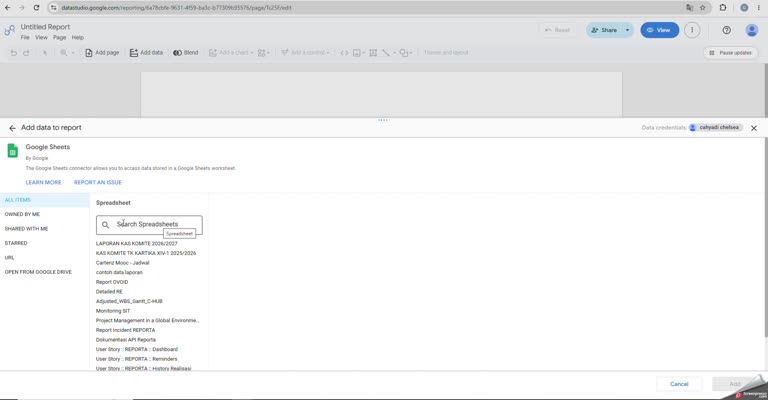
Task: Select Report OVOID spreadsheet
Action: 112,282
